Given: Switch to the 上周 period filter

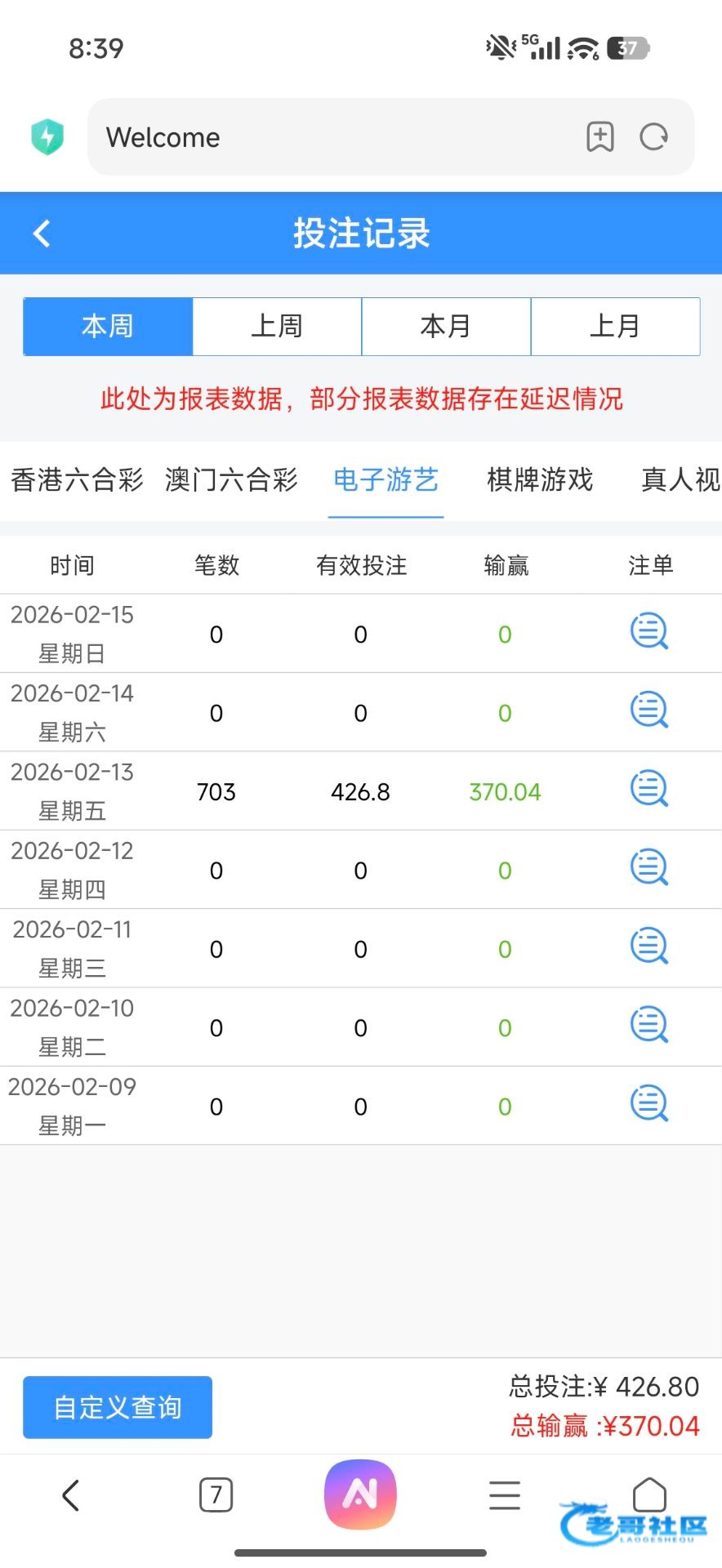Looking at the screenshot, I should (x=277, y=327).
